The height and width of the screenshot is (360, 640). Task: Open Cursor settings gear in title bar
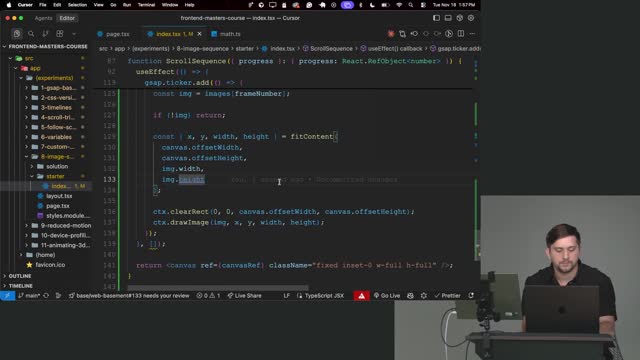pos(471,18)
